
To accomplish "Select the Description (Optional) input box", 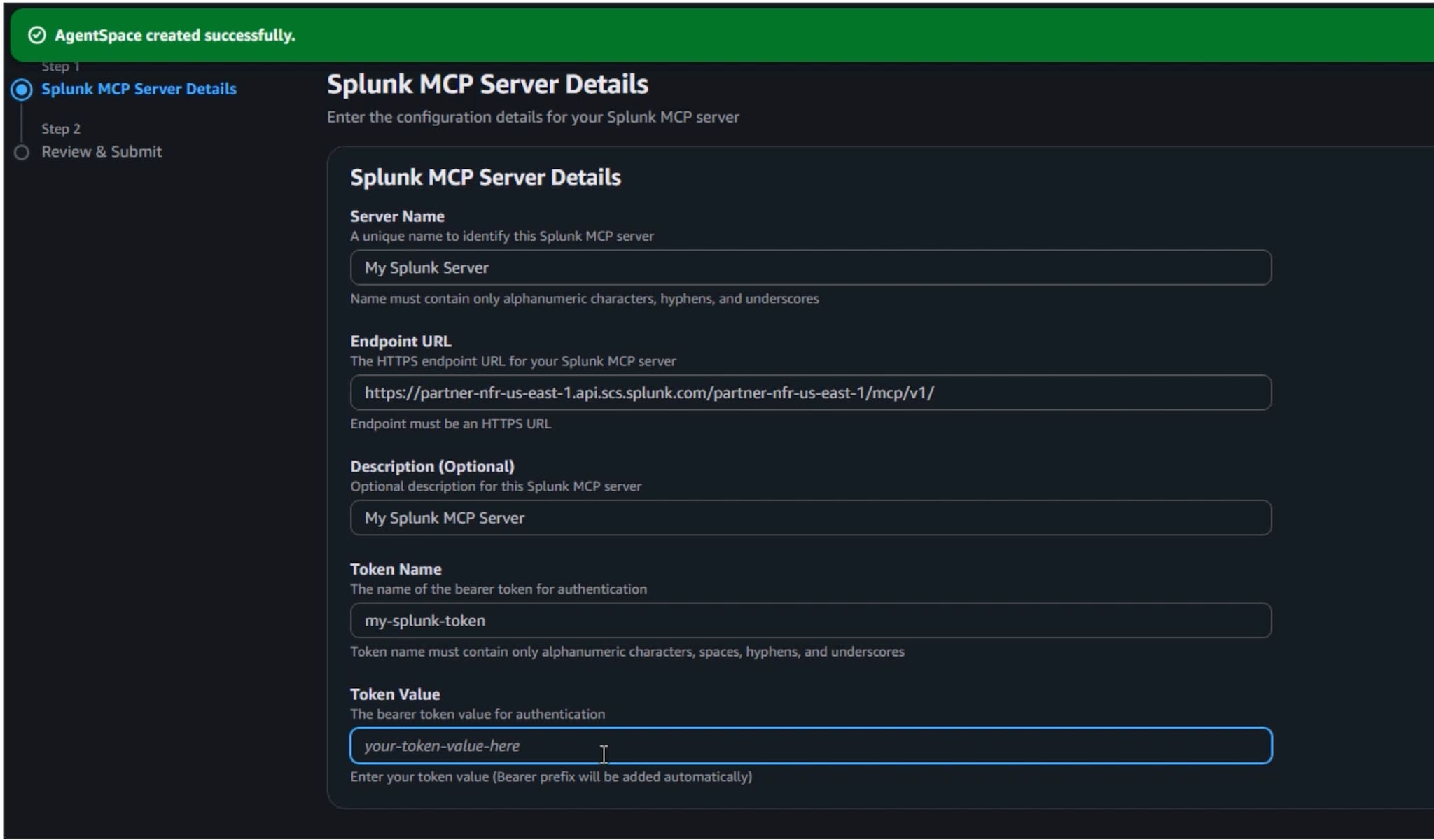I will pyautogui.click(x=810, y=518).
